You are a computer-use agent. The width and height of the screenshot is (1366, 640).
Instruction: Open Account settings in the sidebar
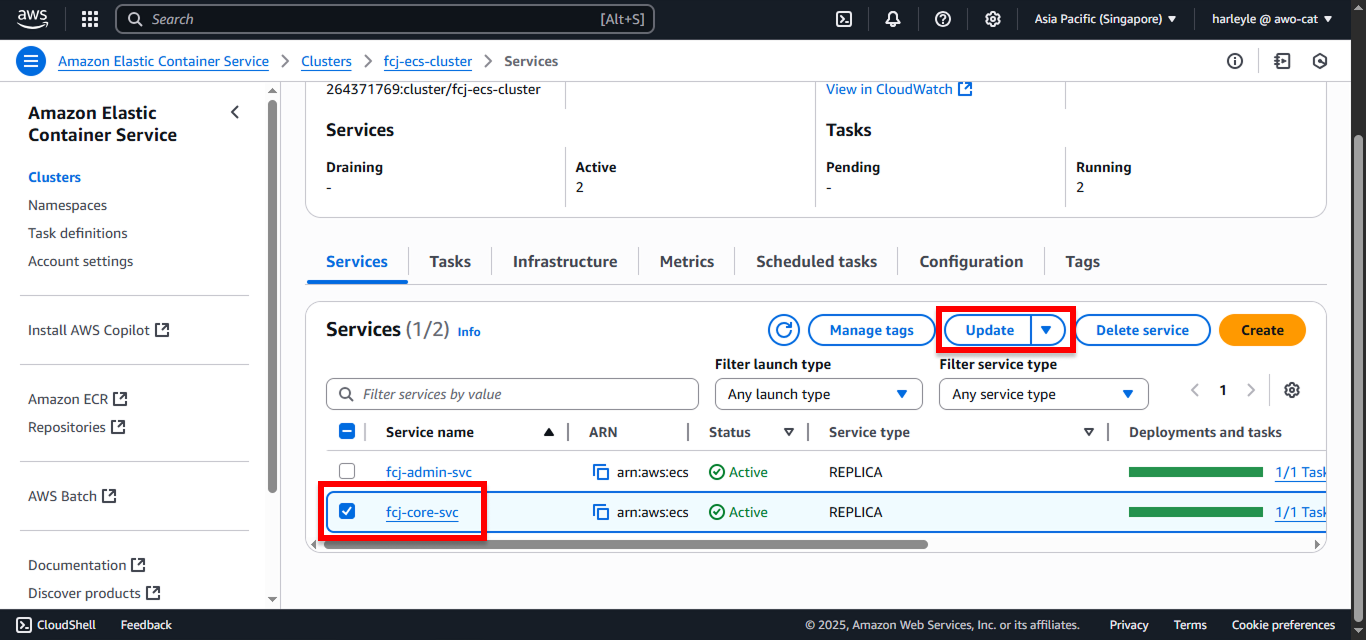coord(80,261)
